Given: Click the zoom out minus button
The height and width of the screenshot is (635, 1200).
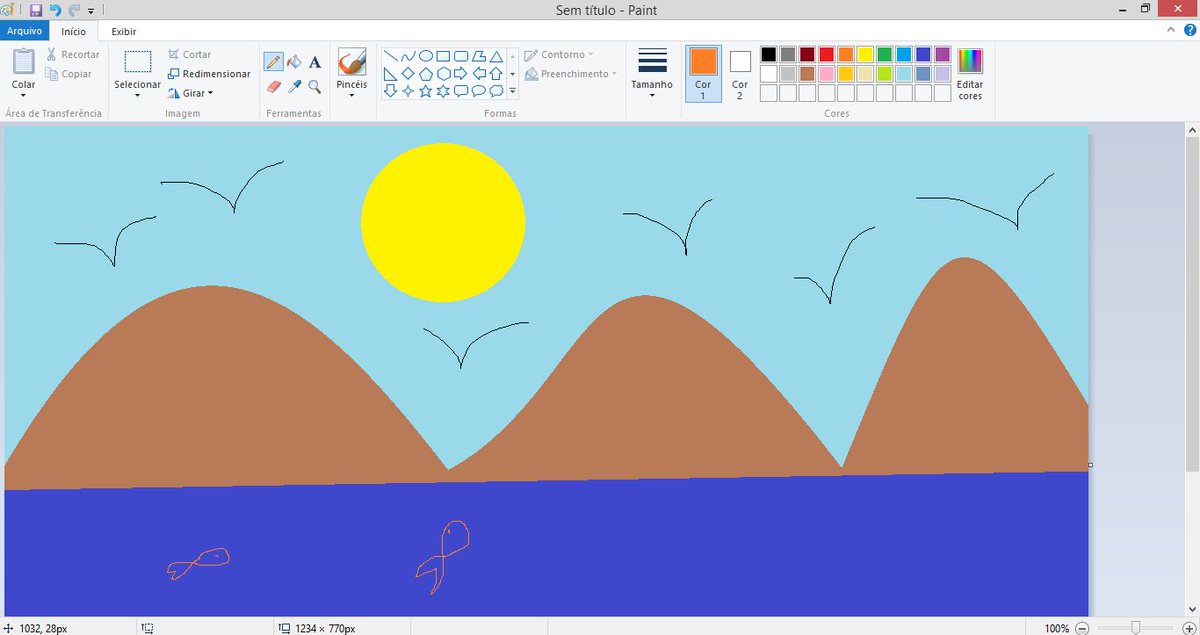Looking at the screenshot, I should click(1081, 628).
